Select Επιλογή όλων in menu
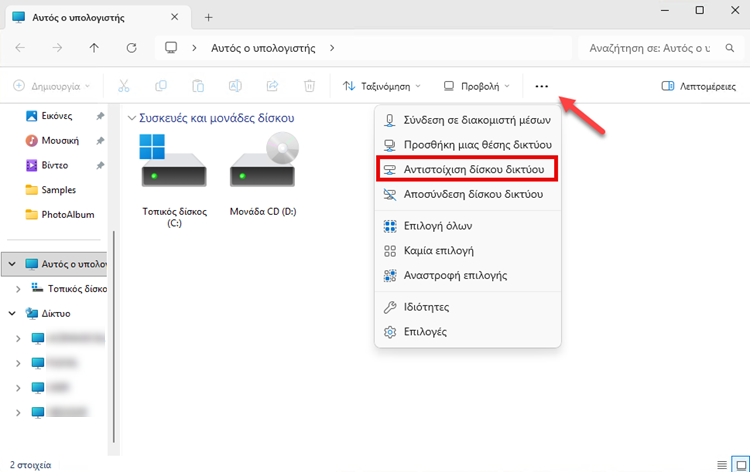750x473 pixels. click(467, 226)
